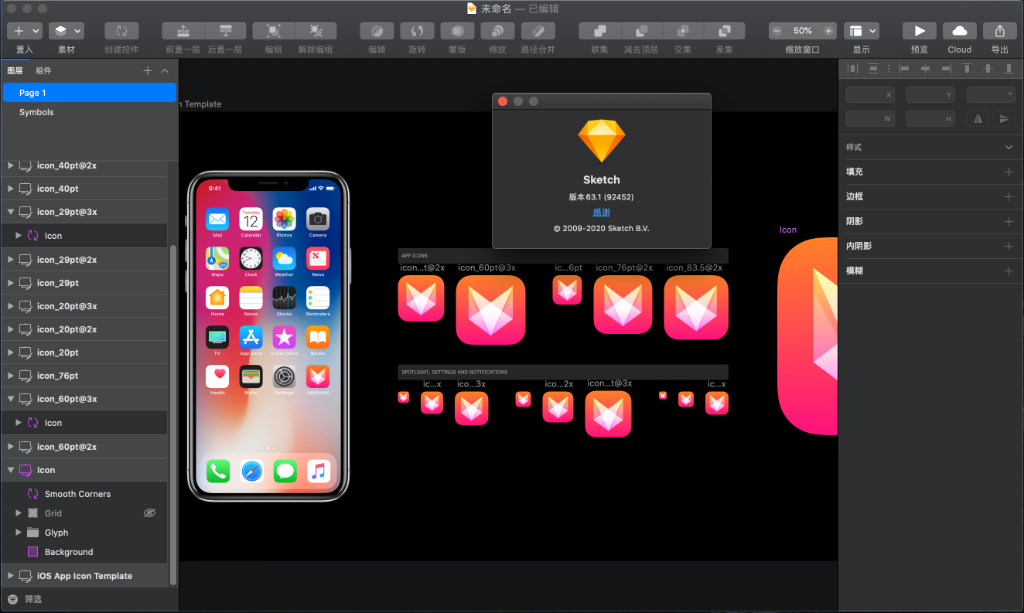Click the layer list scrollbar
Viewport: 1024px width, 613px height.
point(172,415)
